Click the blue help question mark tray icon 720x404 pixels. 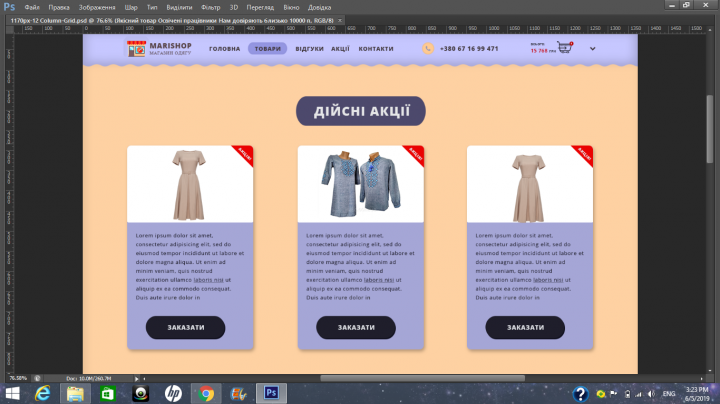tap(580, 394)
